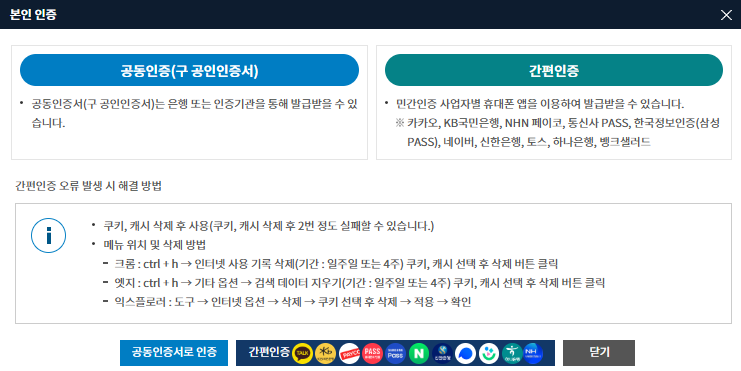Click the gray 닫기 button
Screen dimensions: 741x371
[x=599, y=353]
